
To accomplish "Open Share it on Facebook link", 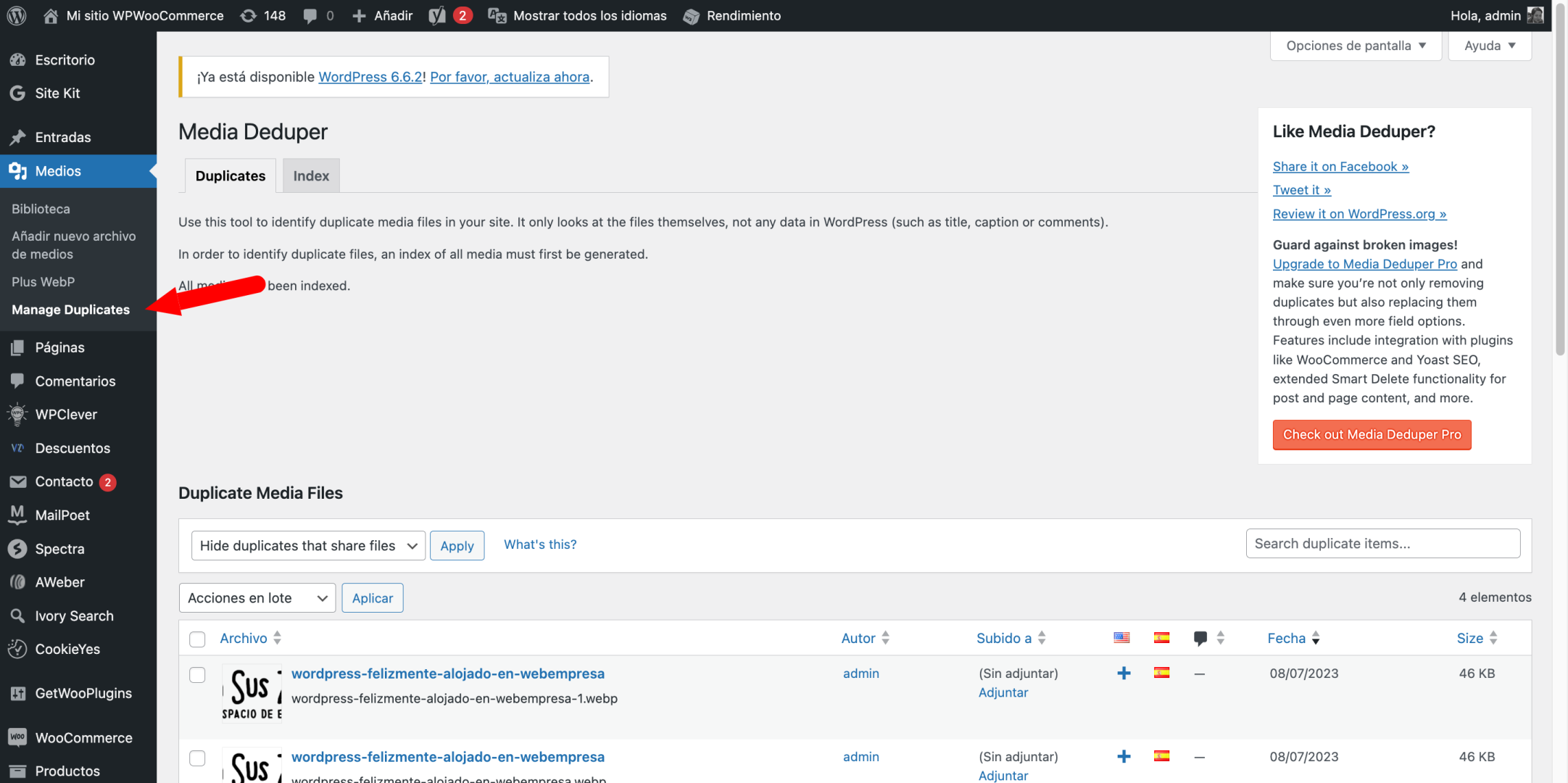I will (1340, 167).
